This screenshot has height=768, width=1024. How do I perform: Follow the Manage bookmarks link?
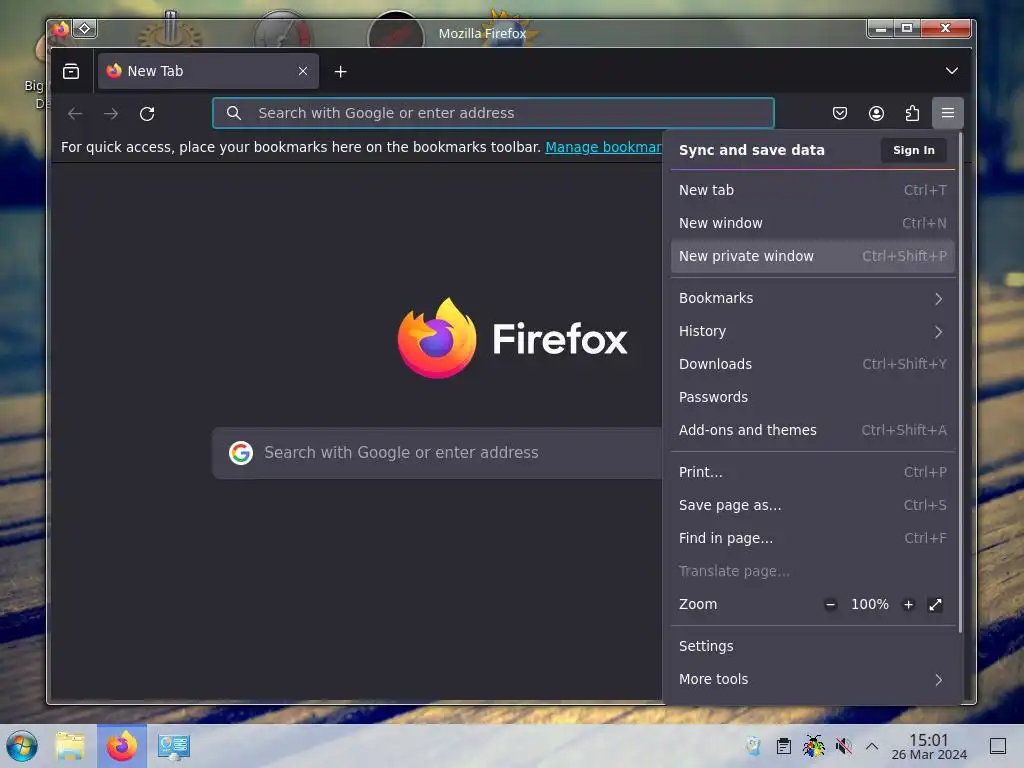pyautogui.click(x=603, y=147)
